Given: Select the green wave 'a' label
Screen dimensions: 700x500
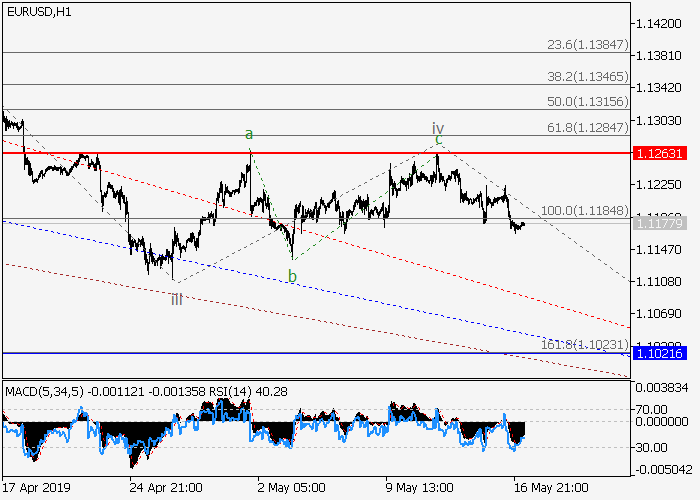Looking at the screenshot, I should 249,133.
